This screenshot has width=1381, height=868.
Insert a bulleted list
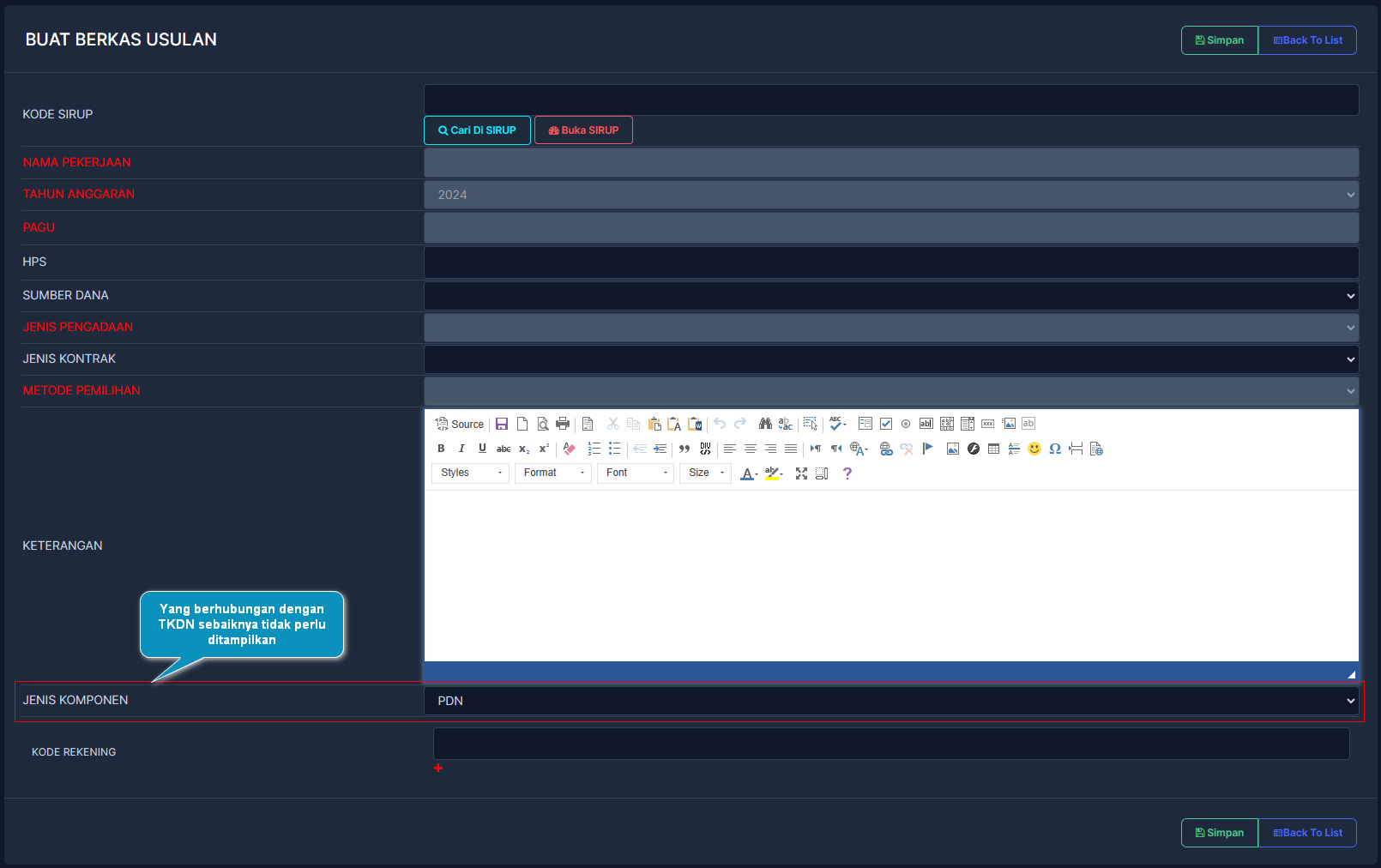[614, 449]
